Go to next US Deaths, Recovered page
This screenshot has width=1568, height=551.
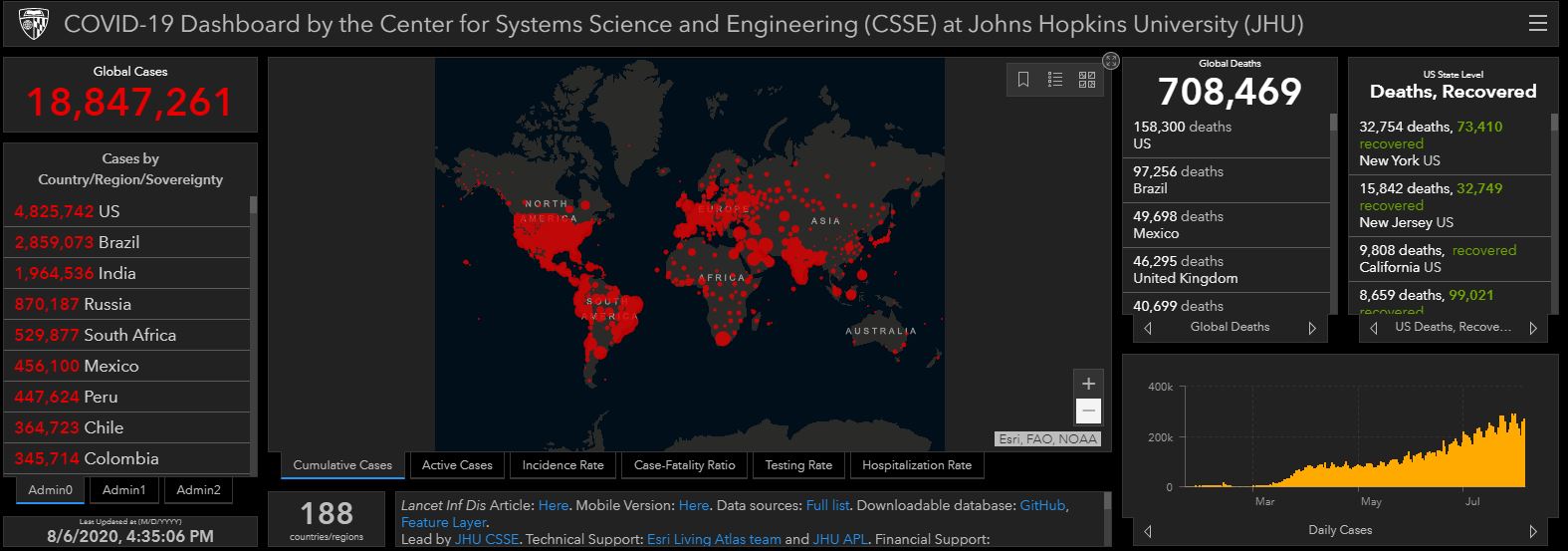pyautogui.click(x=1533, y=328)
